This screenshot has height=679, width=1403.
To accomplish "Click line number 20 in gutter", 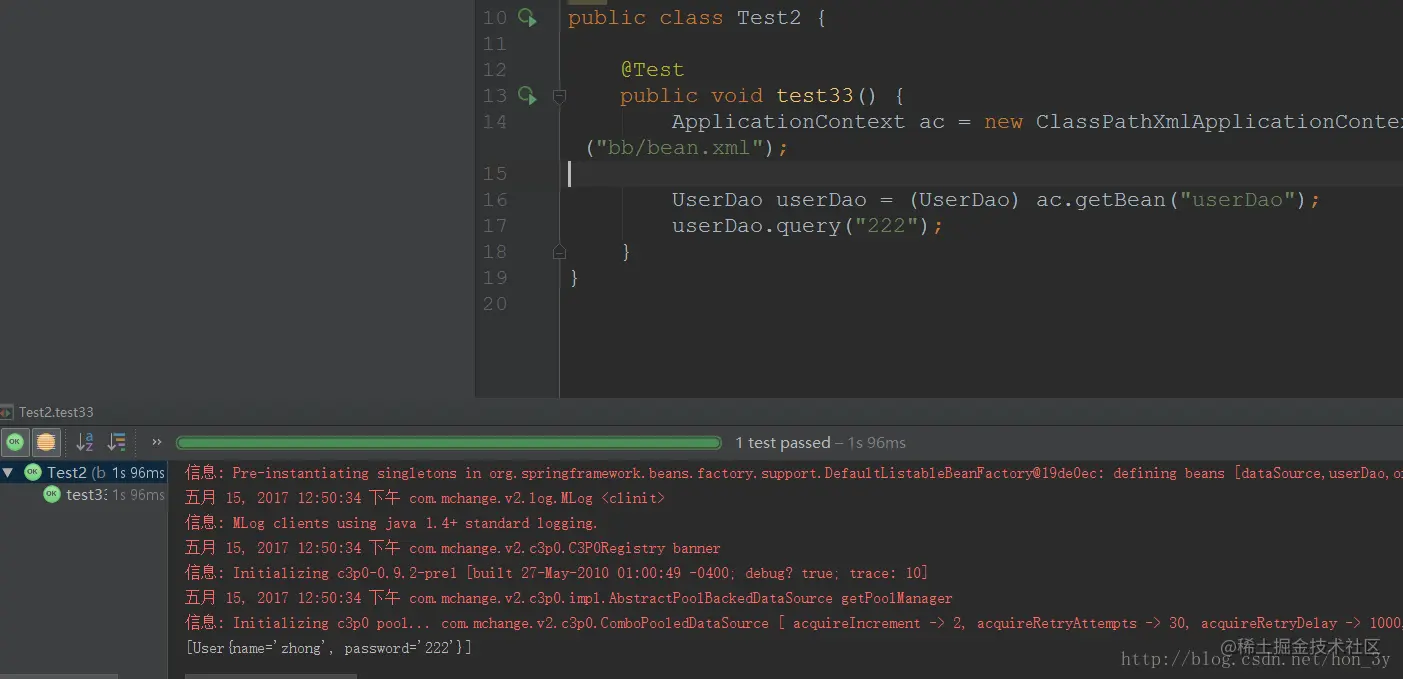I will point(495,304).
